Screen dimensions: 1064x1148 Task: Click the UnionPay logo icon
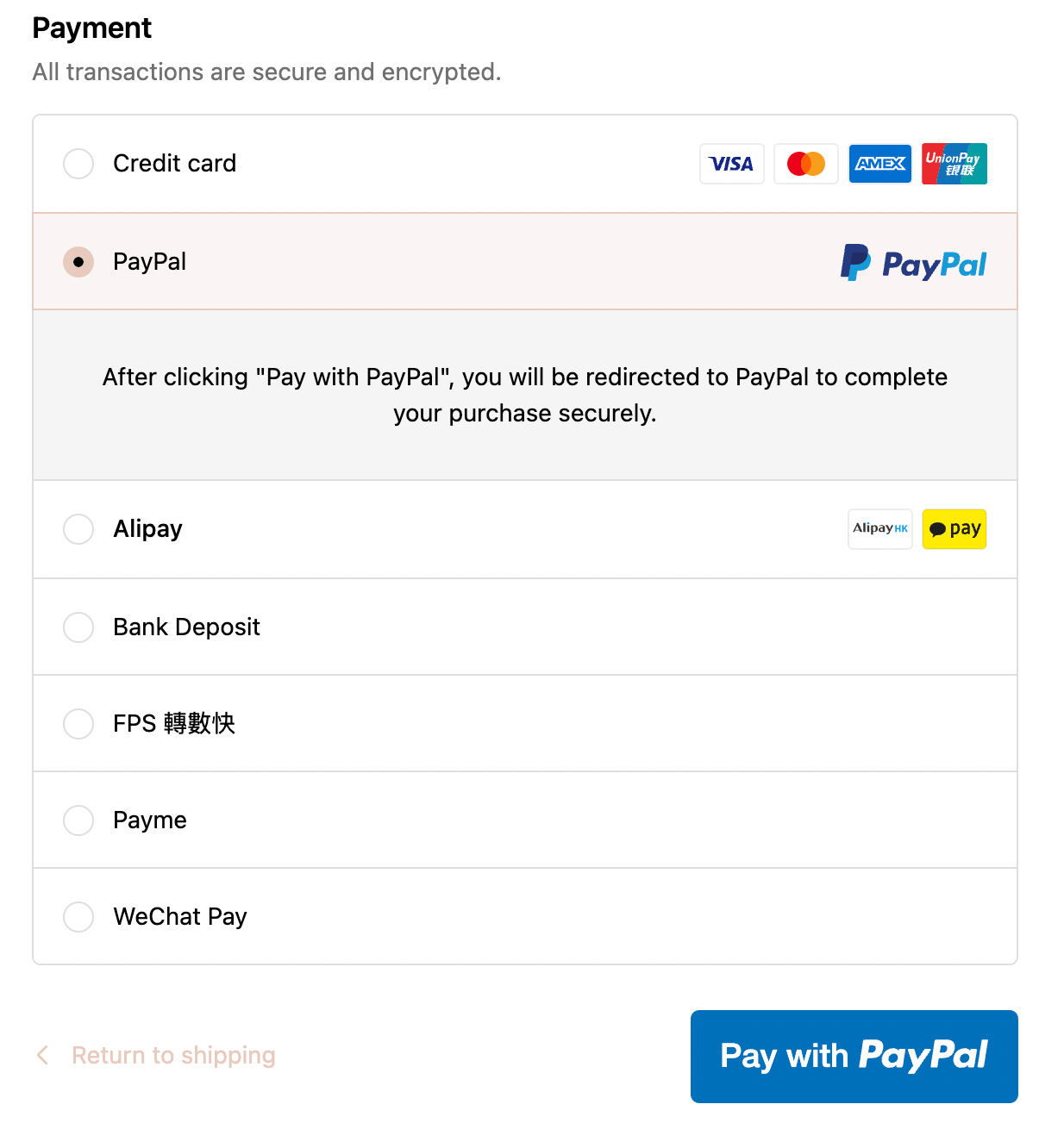click(954, 164)
